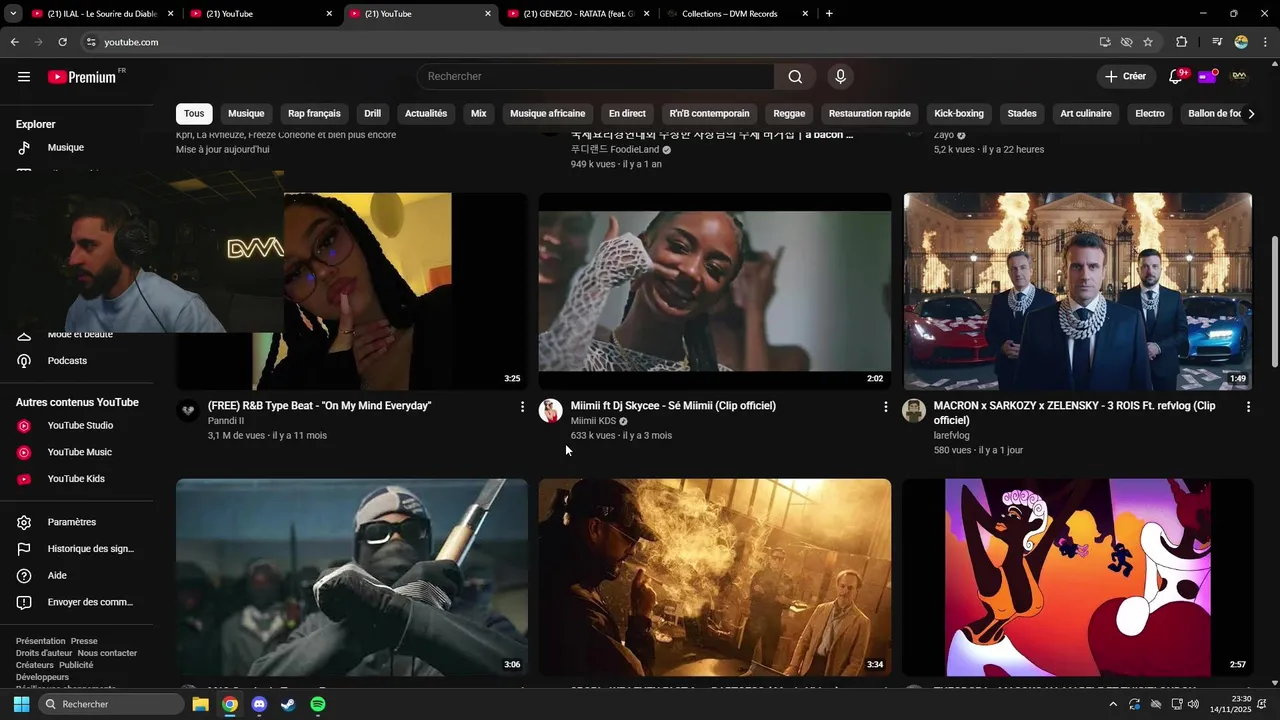Show hidden system tray icons
The image size is (1280, 720).
pos(1113,704)
